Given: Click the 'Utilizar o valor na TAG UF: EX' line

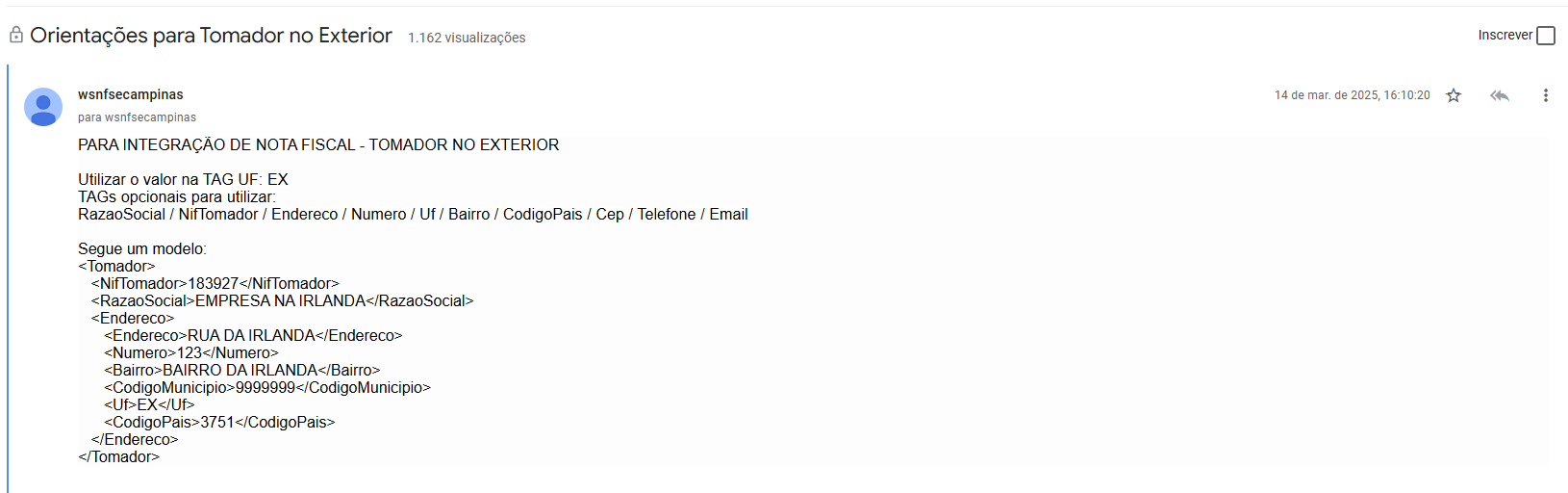Looking at the screenshot, I should [183, 179].
